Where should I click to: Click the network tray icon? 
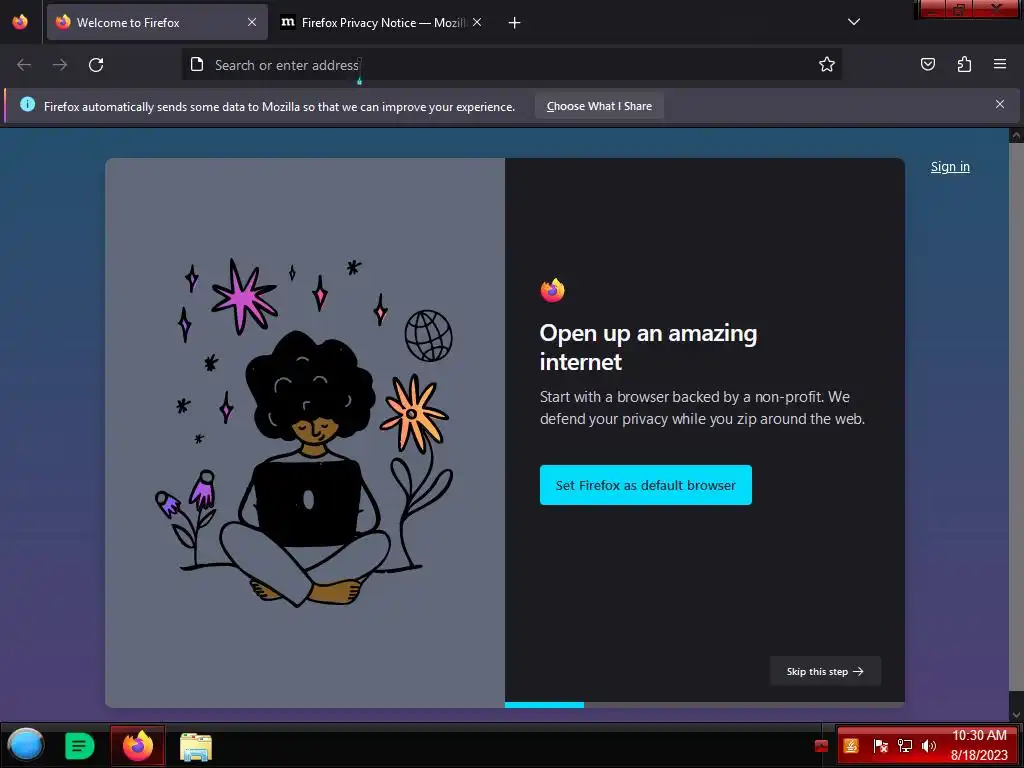(904, 746)
